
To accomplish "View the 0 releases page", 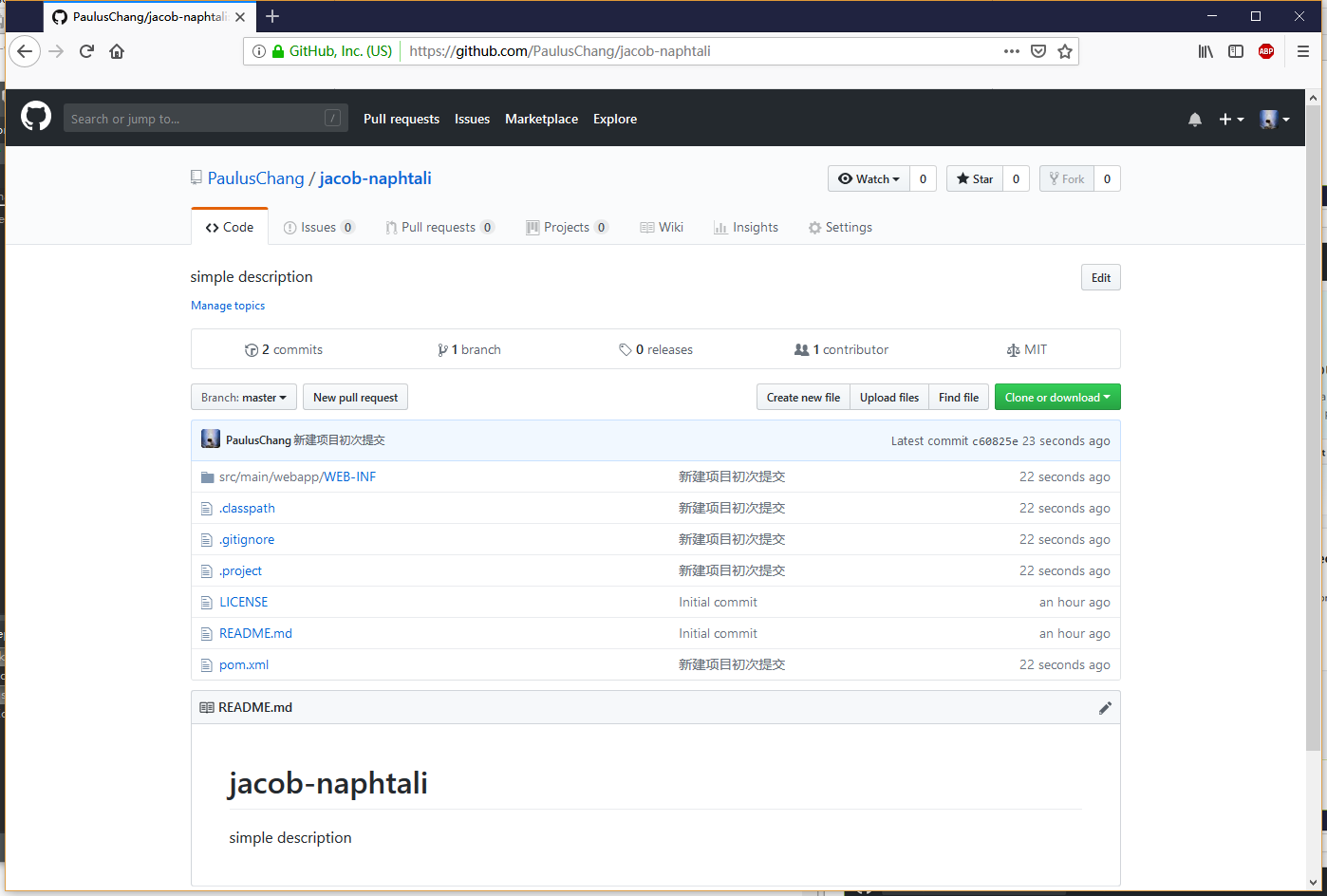I will tap(656, 350).
